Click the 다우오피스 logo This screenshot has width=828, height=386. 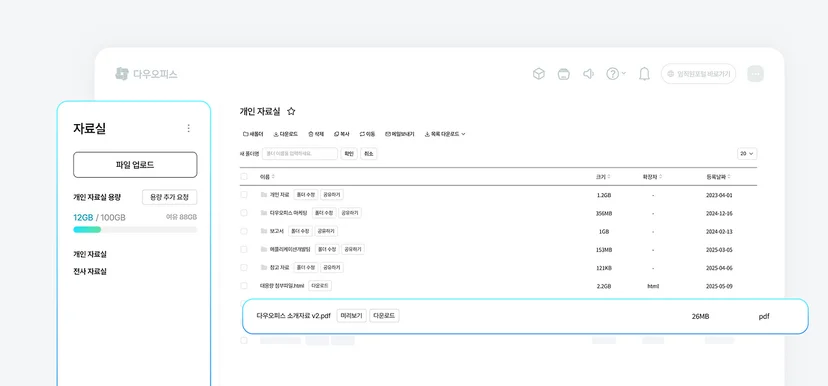pyautogui.click(x=146, y=74)
